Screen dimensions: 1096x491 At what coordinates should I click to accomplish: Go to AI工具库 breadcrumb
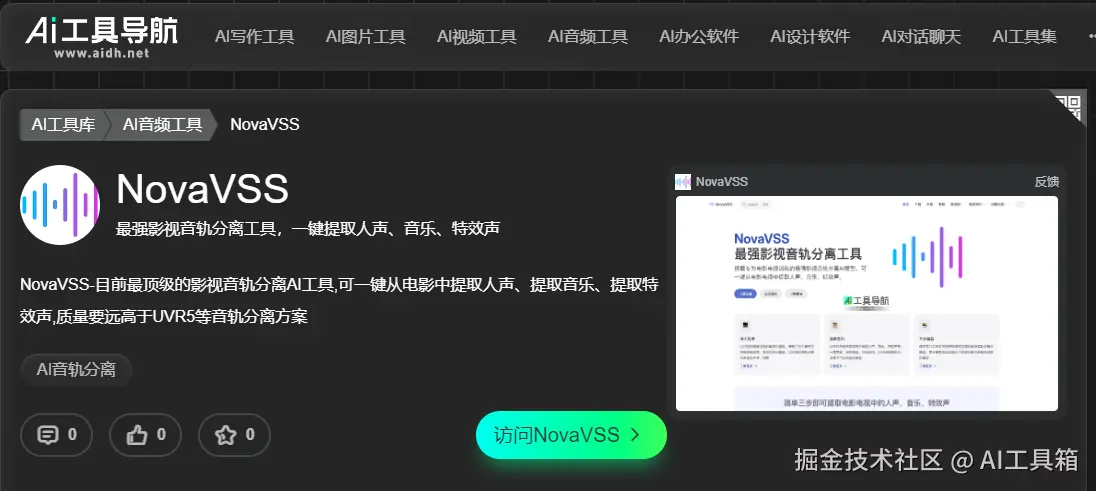click(x=63, y=124)
